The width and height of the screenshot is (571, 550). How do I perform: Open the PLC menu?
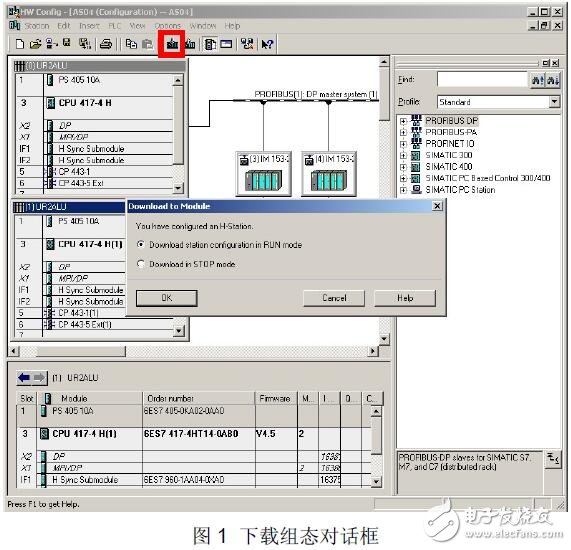[x=115, y=26]
